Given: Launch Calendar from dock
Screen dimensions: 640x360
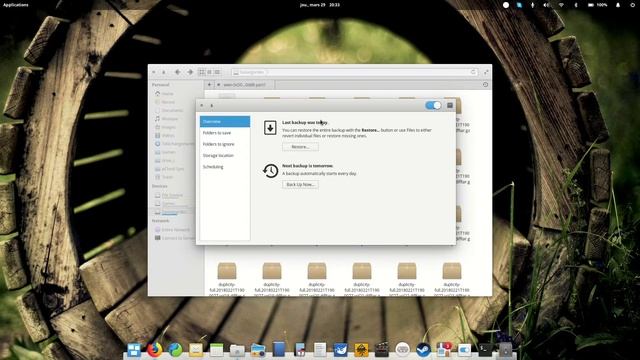Looking at the screenshot, I should click(216, 350).
